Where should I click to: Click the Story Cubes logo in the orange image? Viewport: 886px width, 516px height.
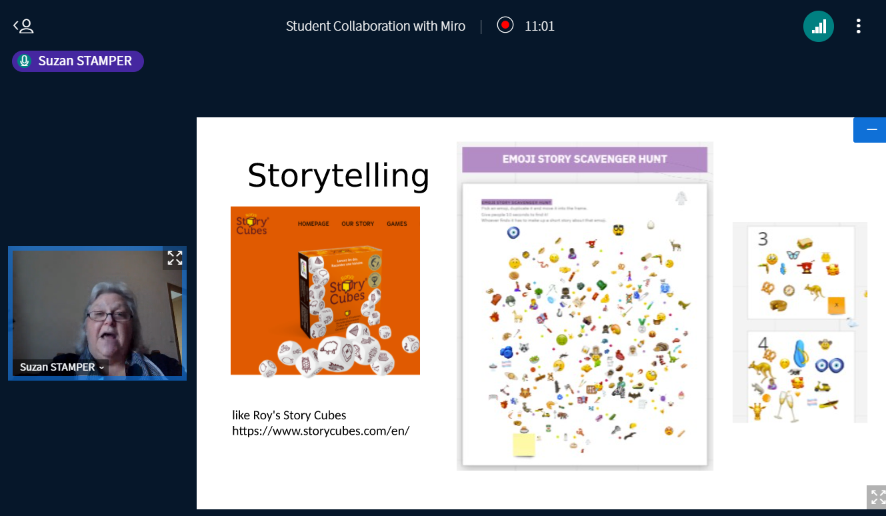point(252,224)
